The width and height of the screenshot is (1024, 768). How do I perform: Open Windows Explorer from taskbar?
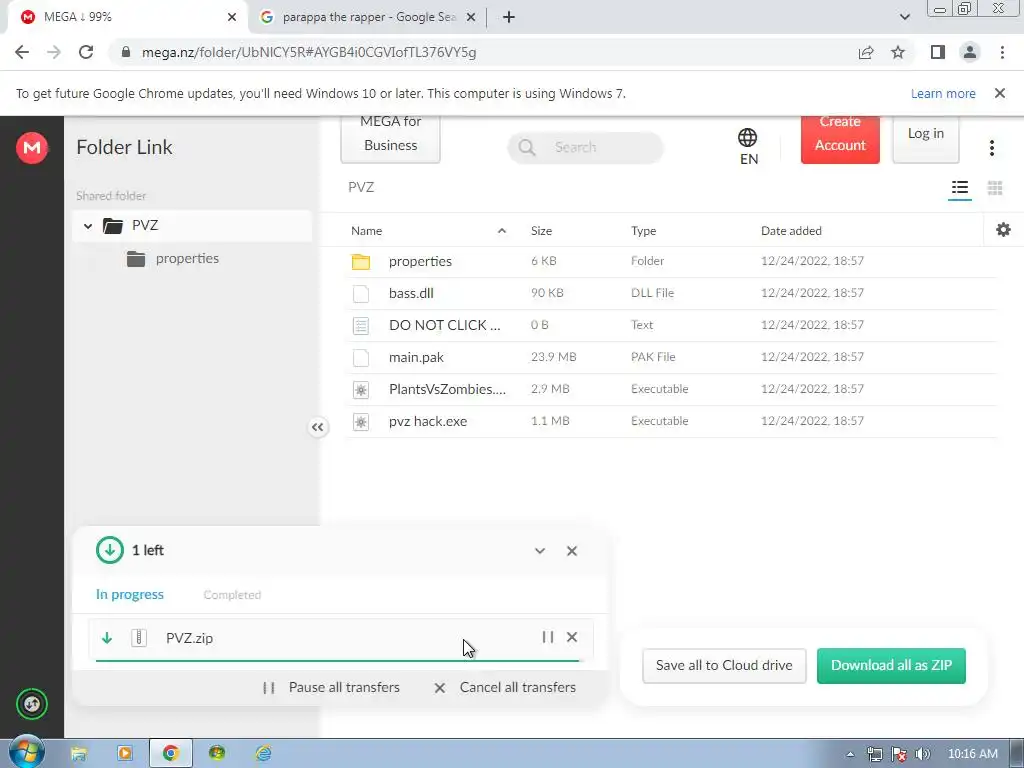click(78, 754)
